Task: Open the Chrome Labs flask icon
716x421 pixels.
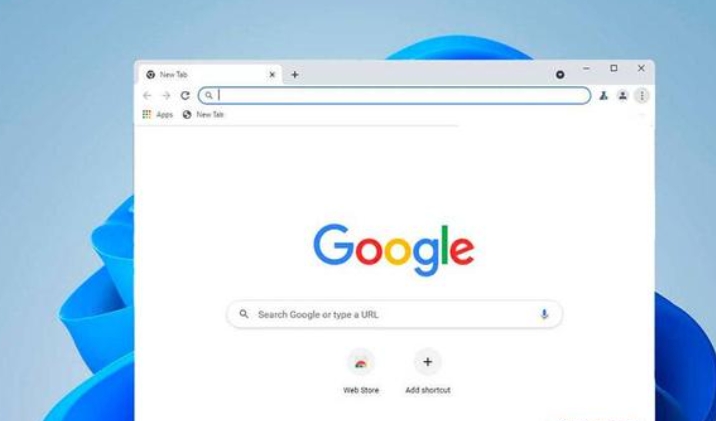Action: pos(604,95)
